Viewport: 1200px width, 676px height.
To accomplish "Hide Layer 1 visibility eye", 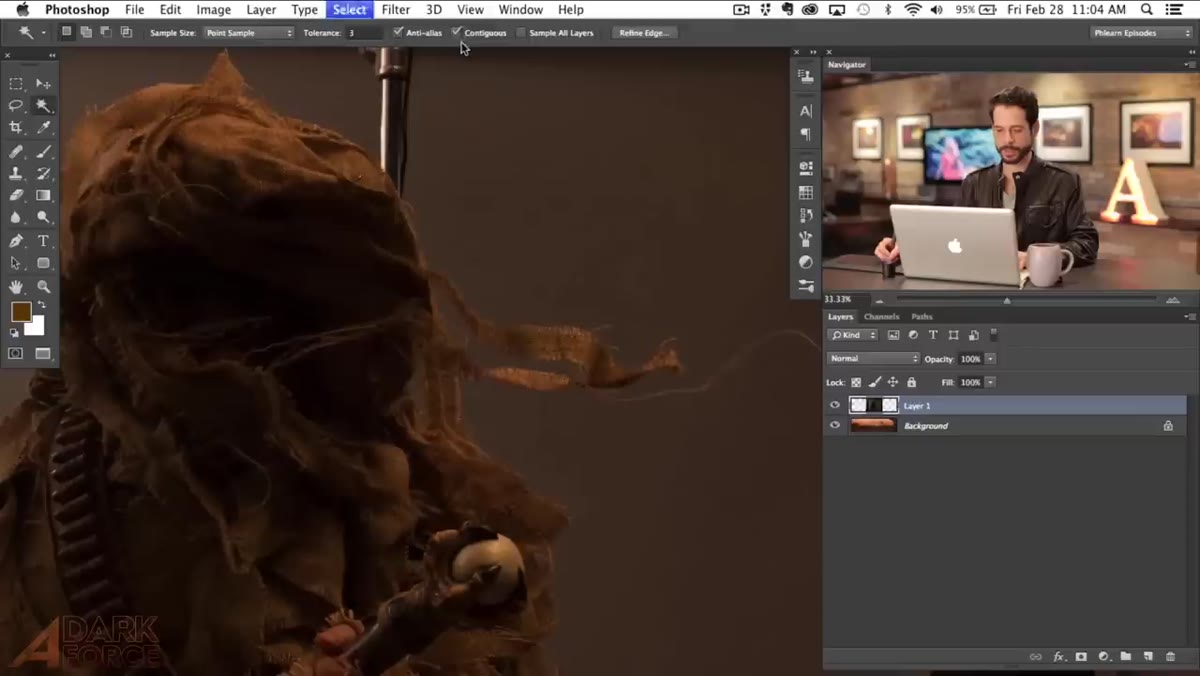I will point(835,405).
